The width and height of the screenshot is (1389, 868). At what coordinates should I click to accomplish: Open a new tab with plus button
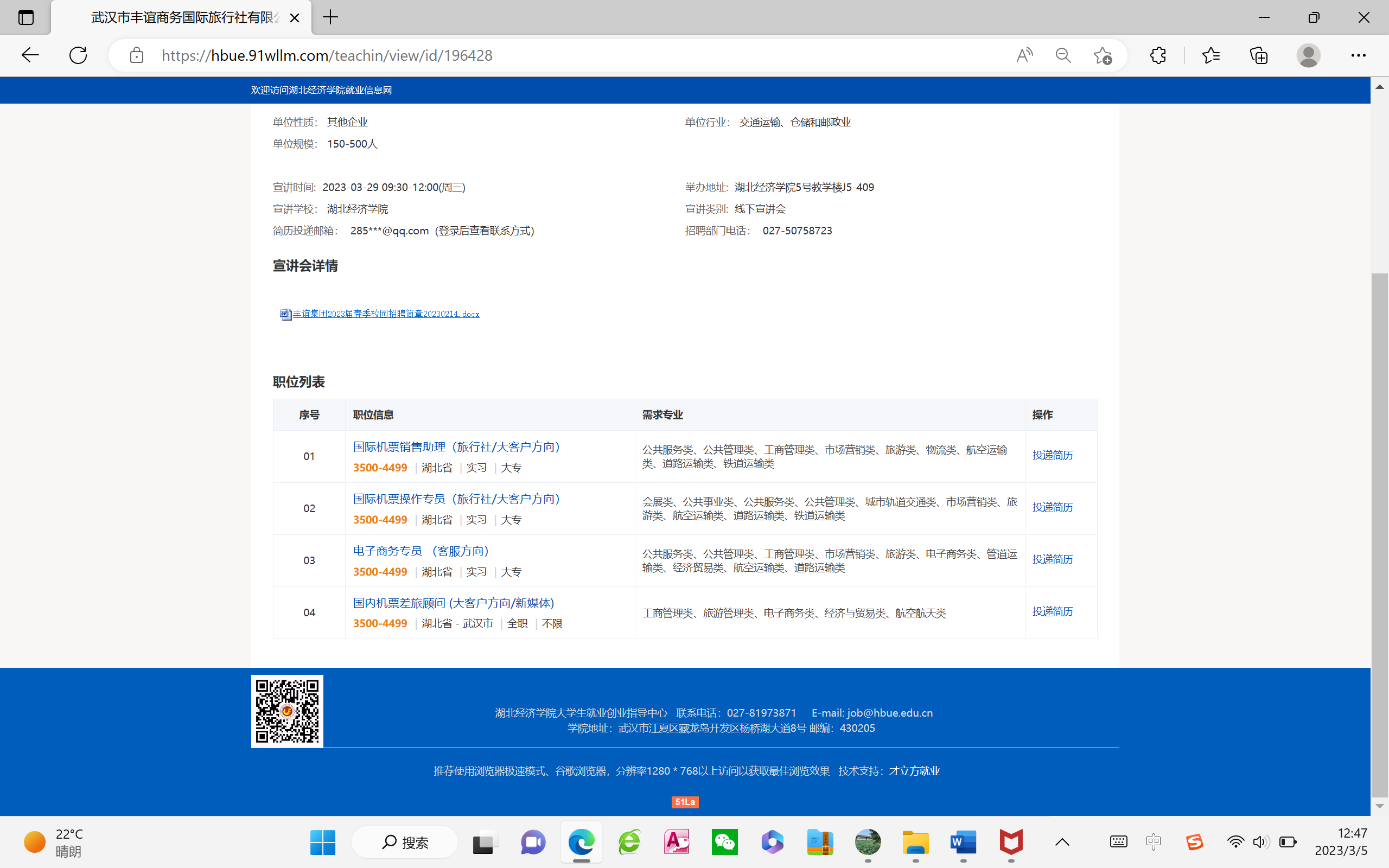(x=330, y=17)
